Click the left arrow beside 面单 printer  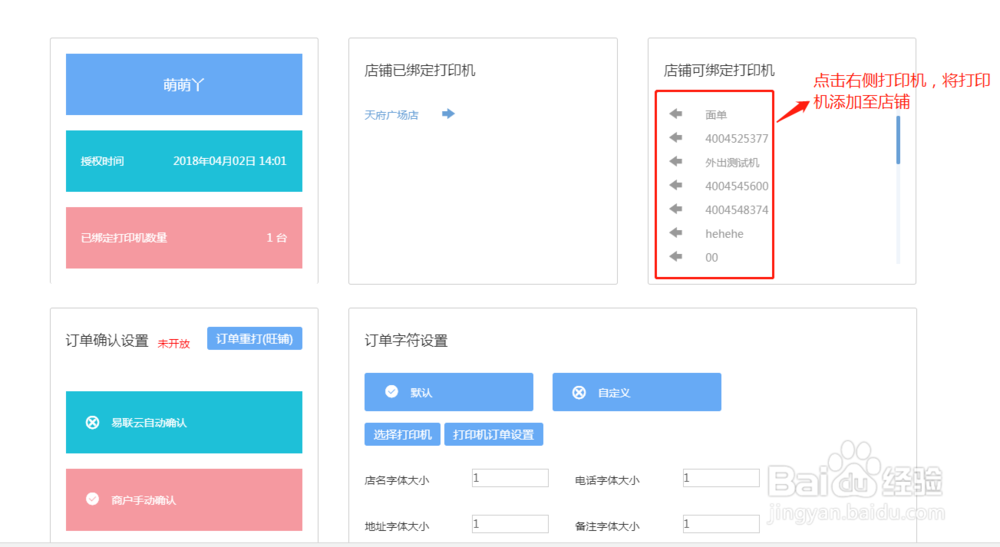(676, 114)
